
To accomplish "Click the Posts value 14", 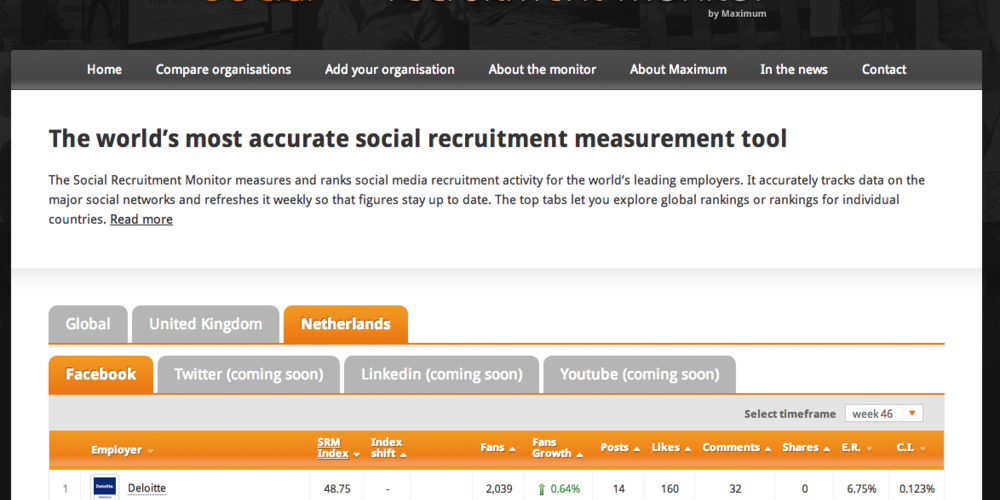I will [x=619, y=489].
